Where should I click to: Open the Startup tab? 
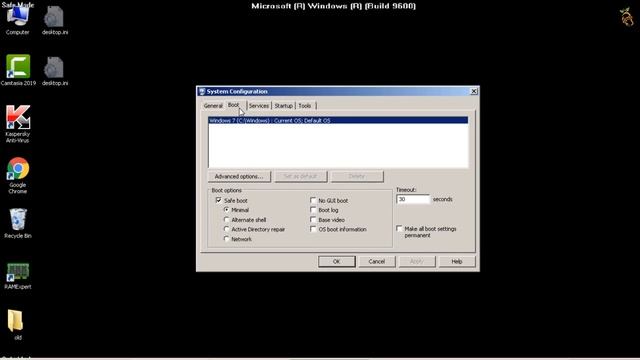284,106
